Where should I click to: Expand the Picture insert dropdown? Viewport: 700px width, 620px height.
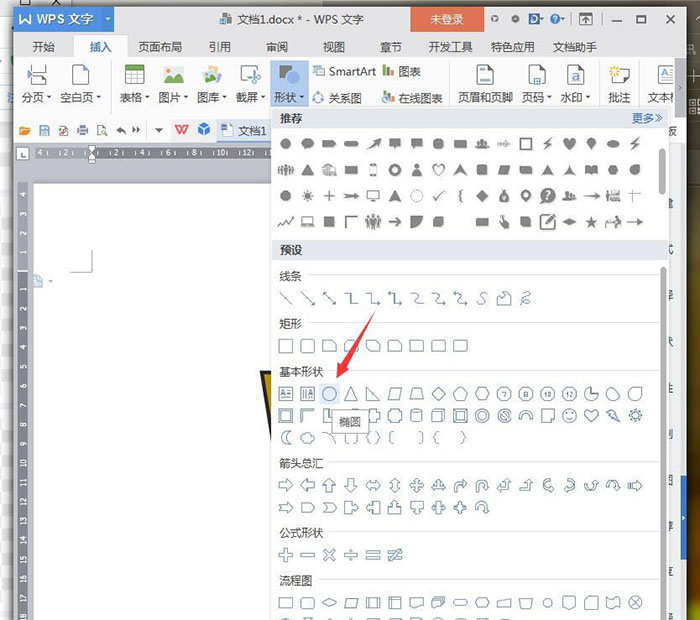click(173, 85)
